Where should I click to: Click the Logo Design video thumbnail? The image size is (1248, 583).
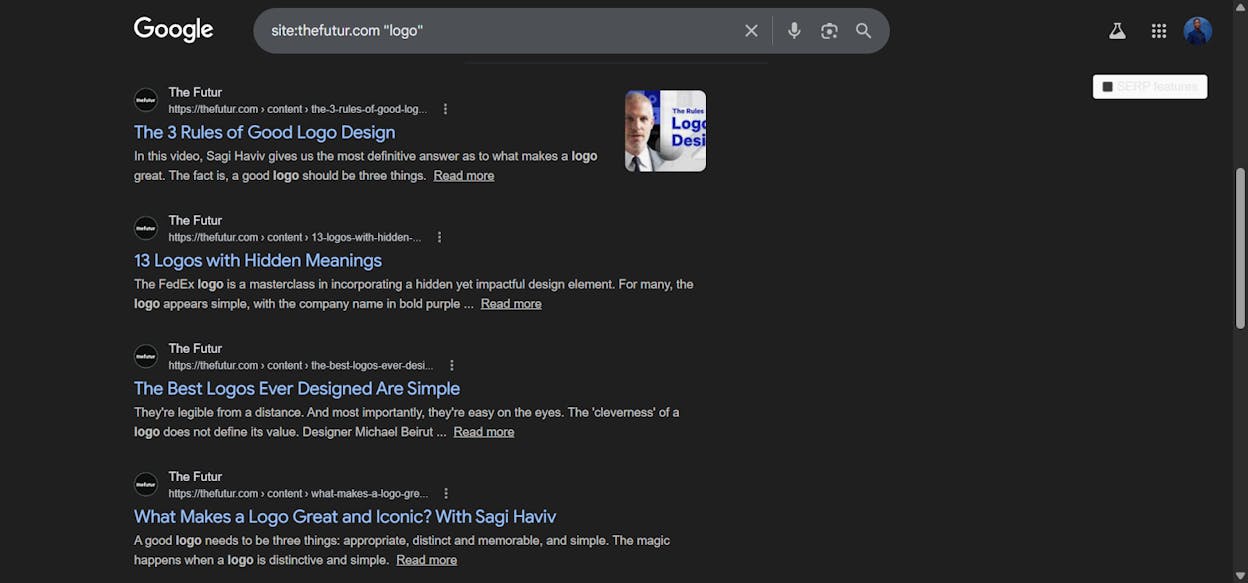pos(665,131)
